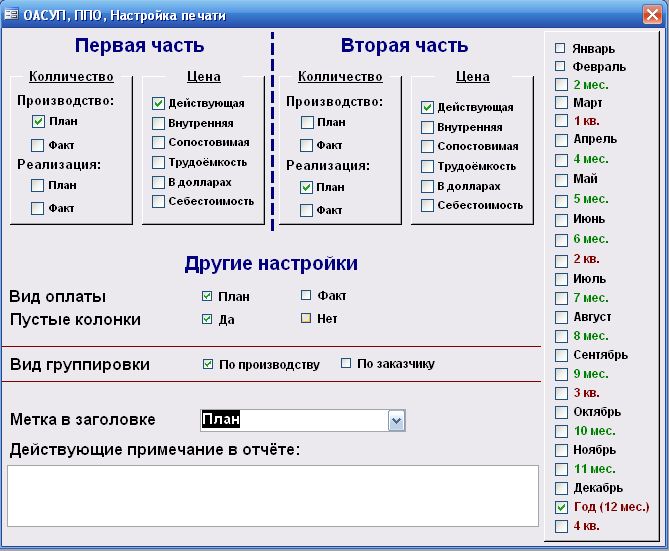Click the Действующие примечание text area
The image size is (669, 551).
[272, 495]
